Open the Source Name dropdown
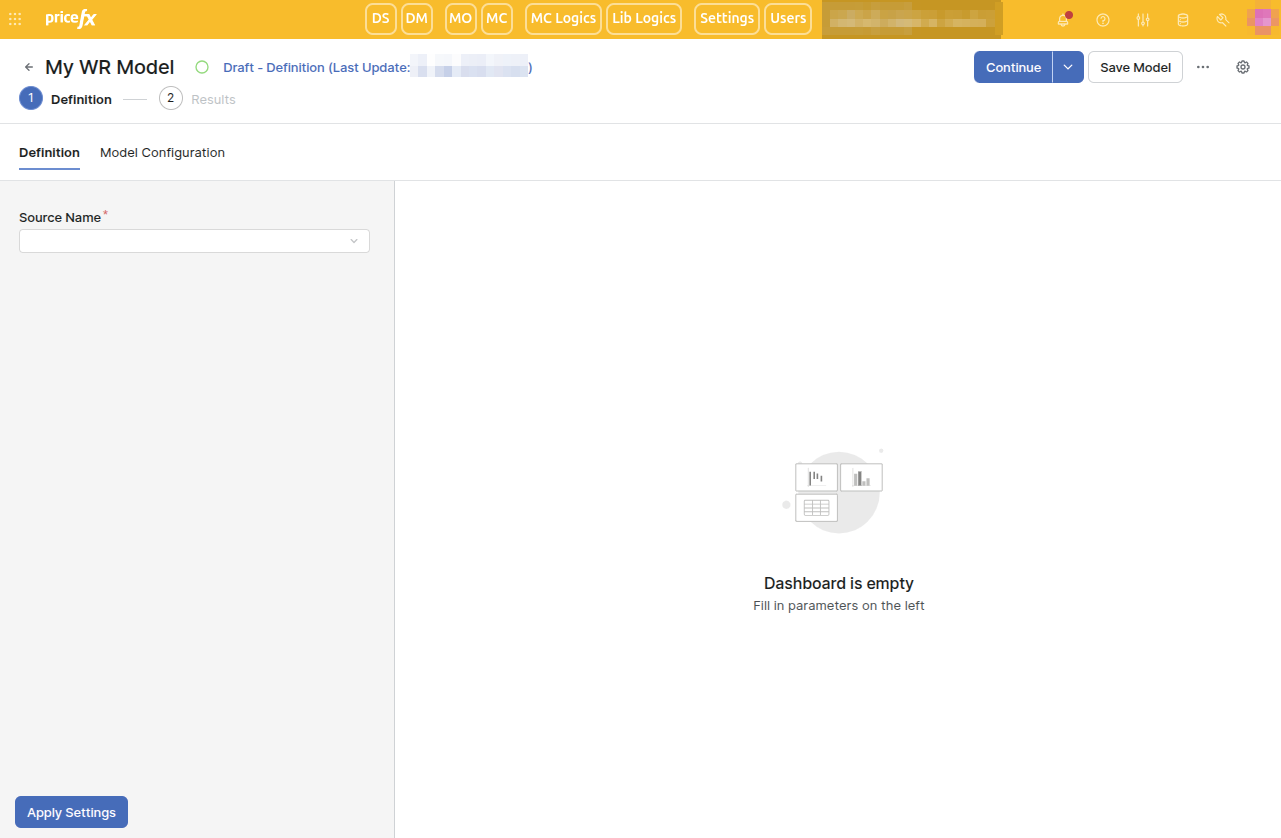This screenshot has width=1281, height=838. coord(194,241)
